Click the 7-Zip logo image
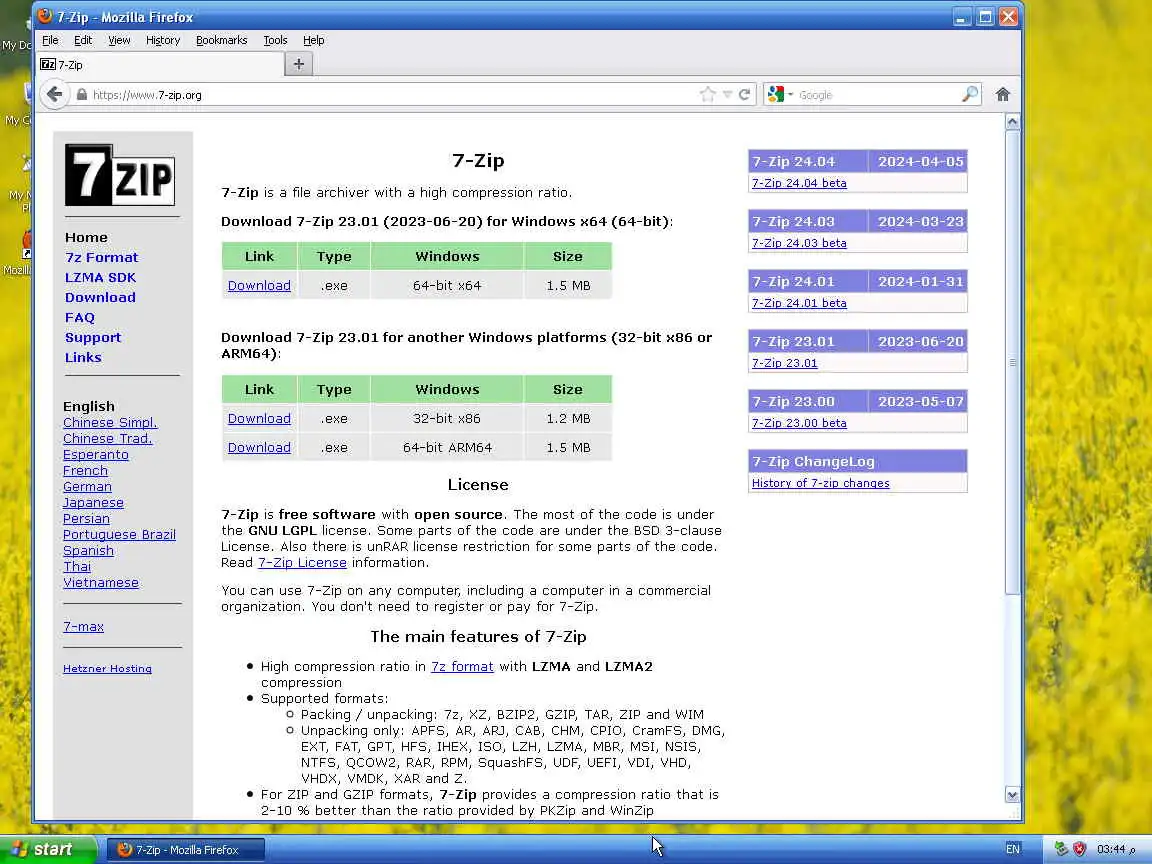The image size is (1152, 864). [120, 175]
